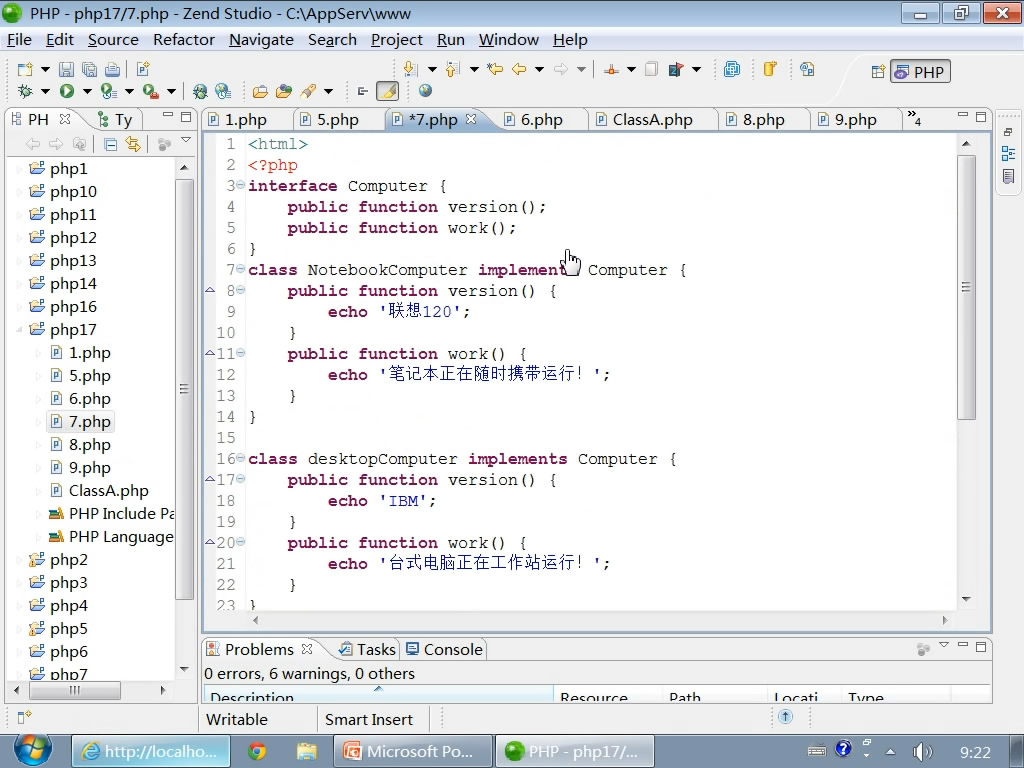Fold the interface Computer block at line 3
This screenshot has height=768, width=1024.
point(240,185)
